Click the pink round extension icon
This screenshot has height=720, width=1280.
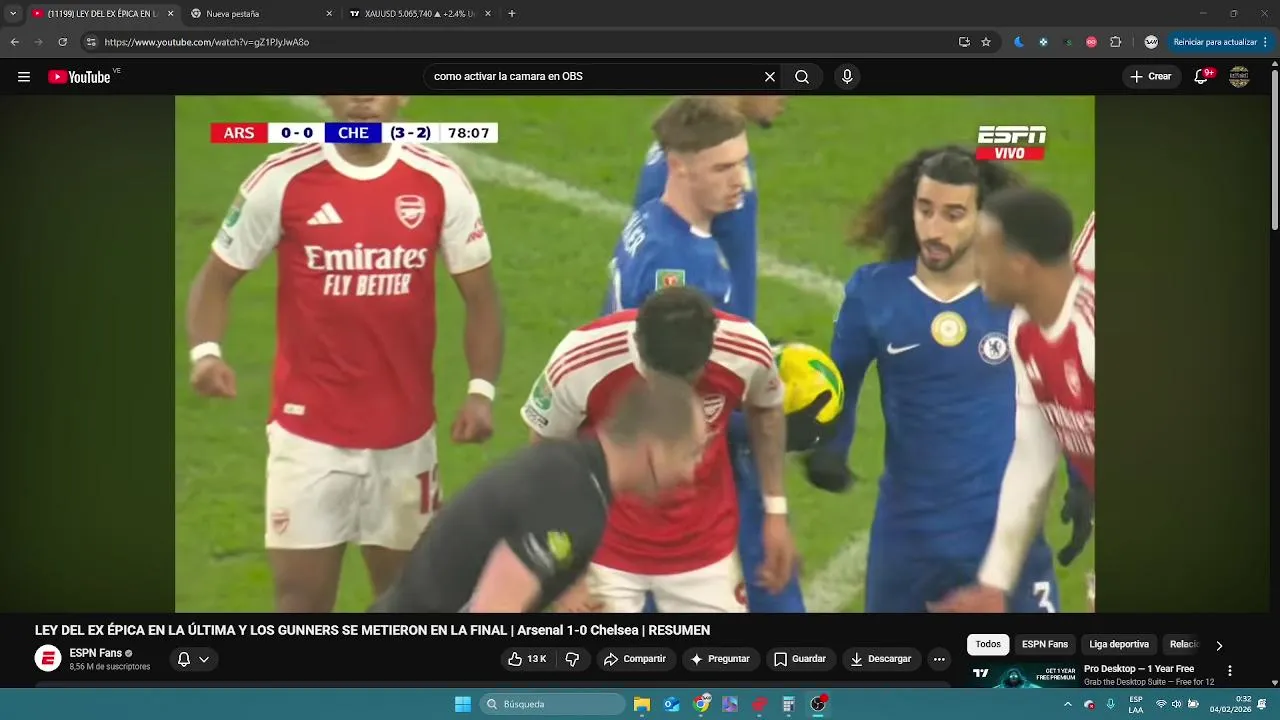(1091, 42)
